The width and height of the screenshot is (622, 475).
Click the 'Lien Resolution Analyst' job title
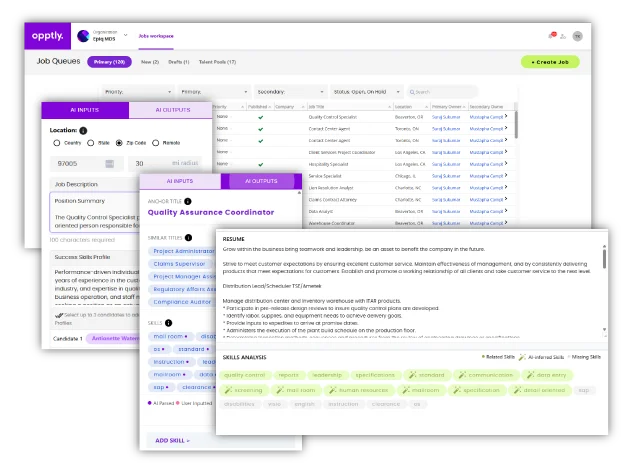331,188
